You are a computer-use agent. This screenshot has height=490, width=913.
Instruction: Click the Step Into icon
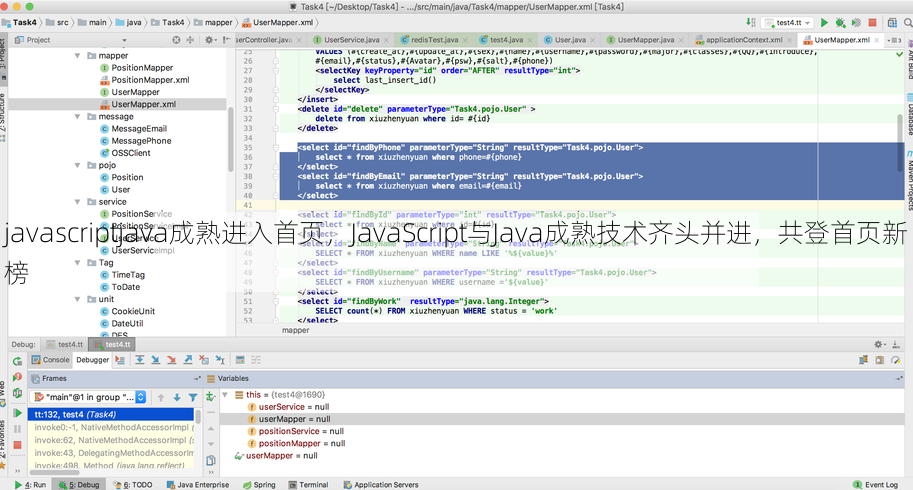[x=155, y=360]
